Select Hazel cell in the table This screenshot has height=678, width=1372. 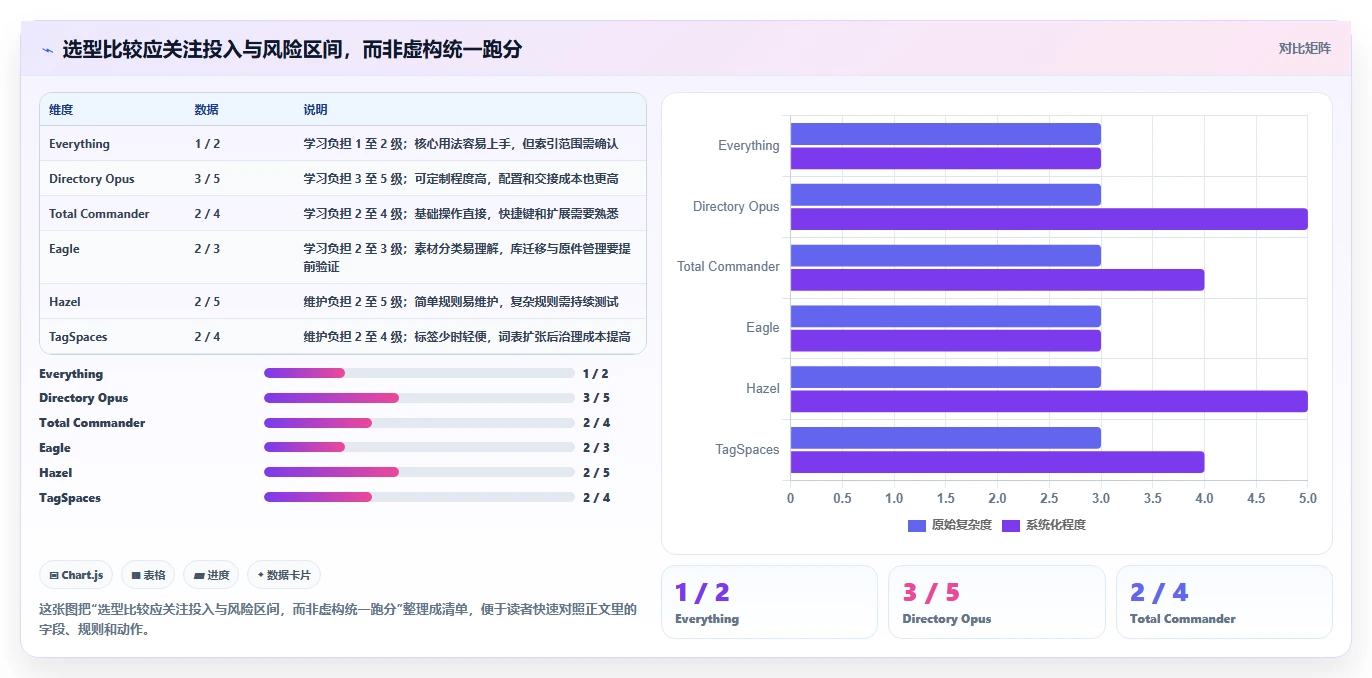tap(65, 302)
